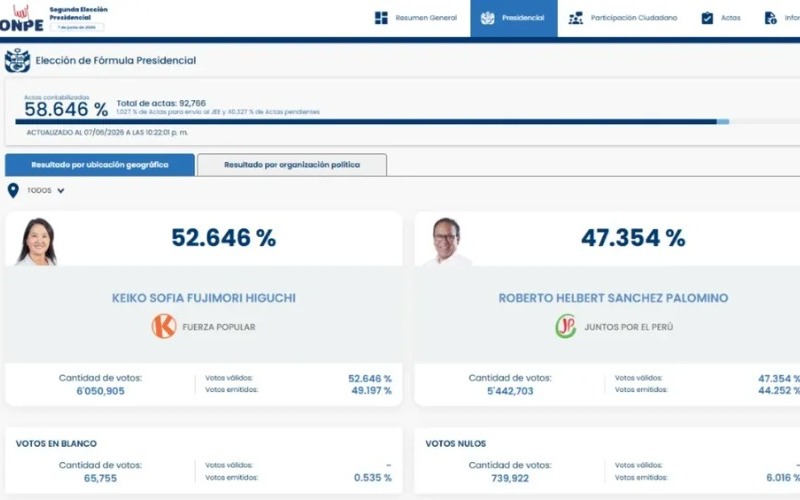800x500 pixels.
Task: Click the location pin icon
Action: point(13,190)
